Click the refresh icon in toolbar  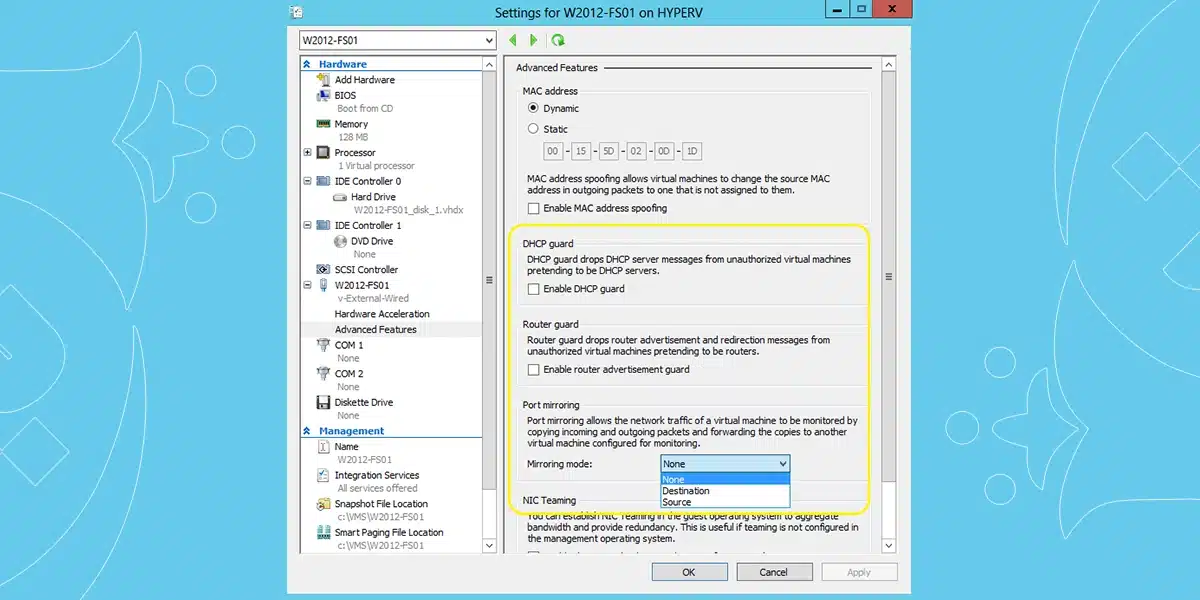tap(558, 40)
